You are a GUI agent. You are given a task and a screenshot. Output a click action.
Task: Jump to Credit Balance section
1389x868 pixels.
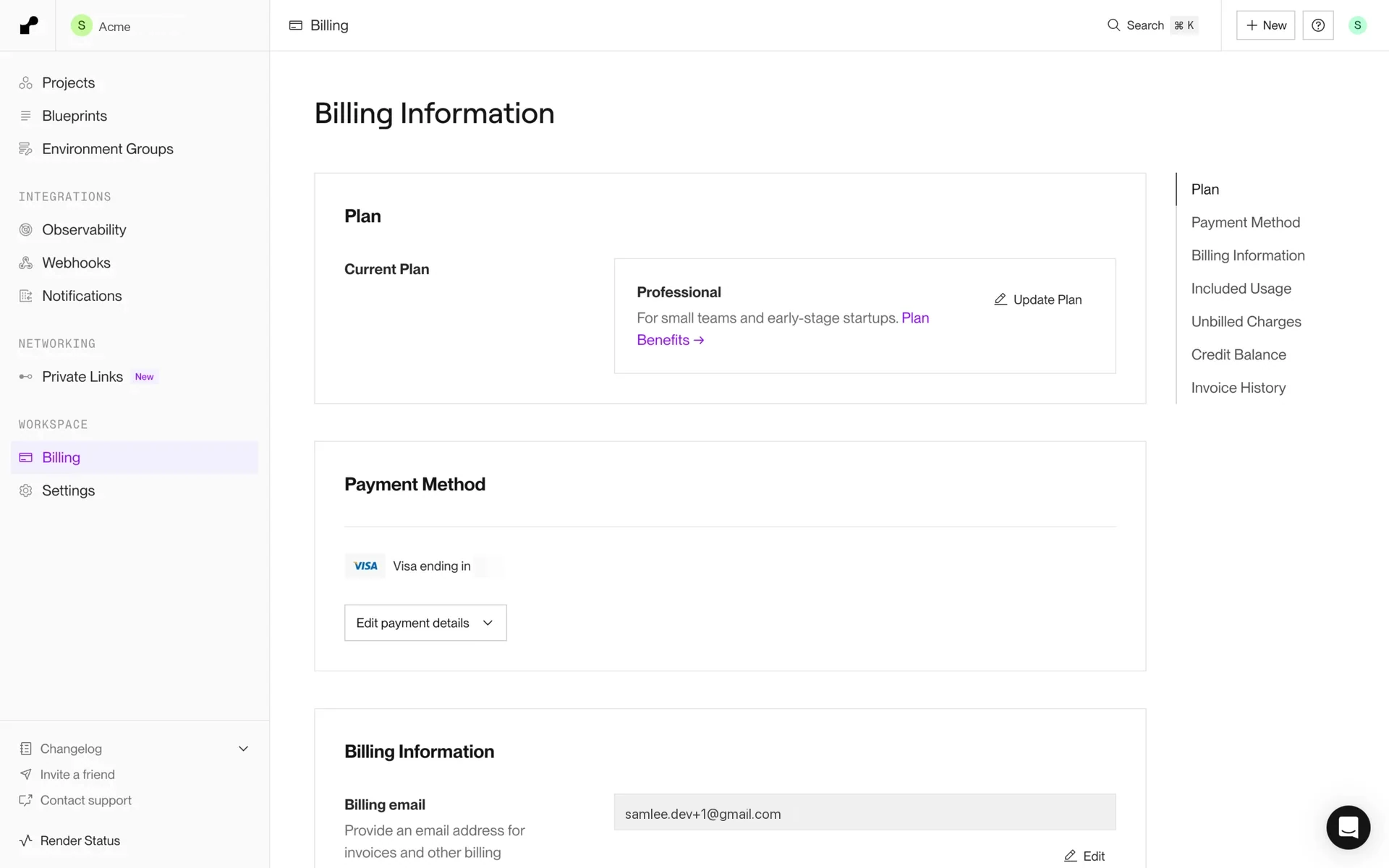coord(1239,354)
